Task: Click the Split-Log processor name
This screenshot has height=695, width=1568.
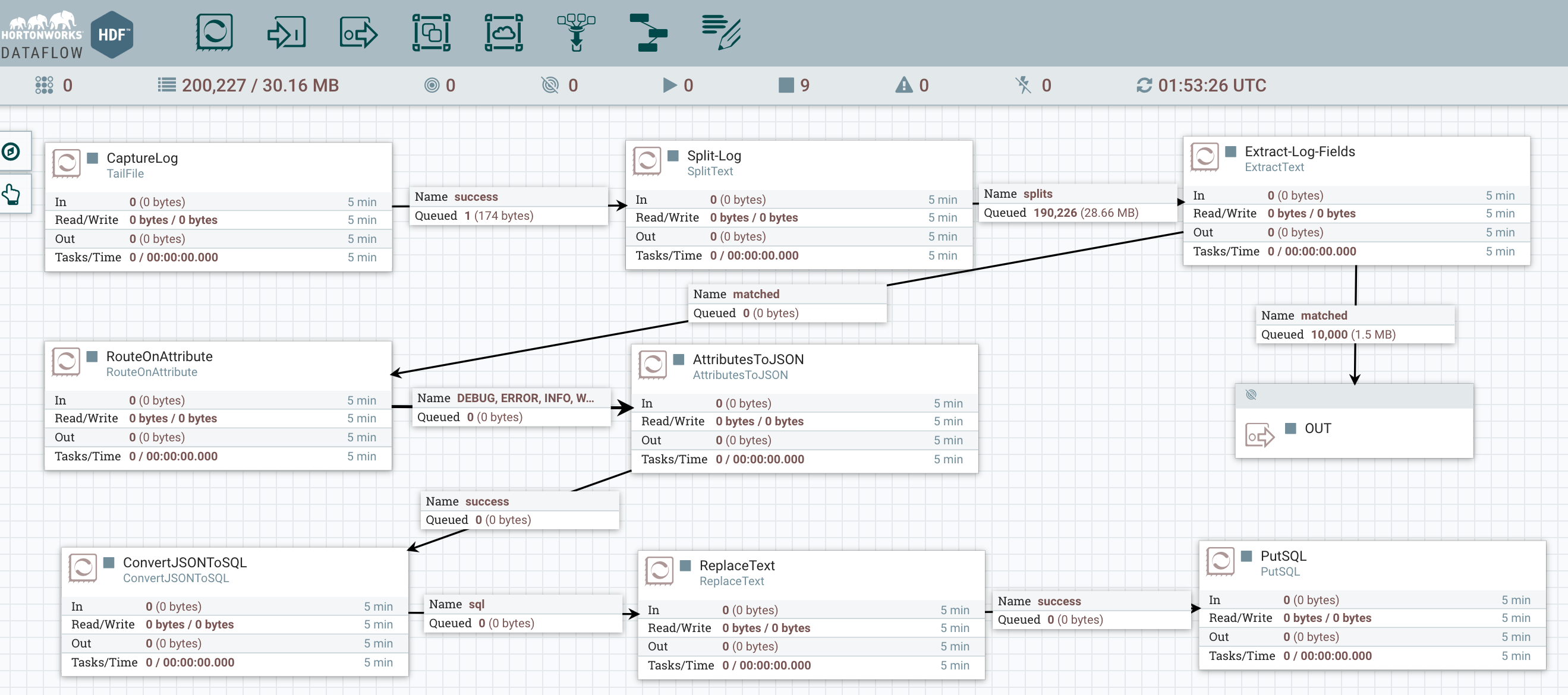Action: tap(714, 155)
